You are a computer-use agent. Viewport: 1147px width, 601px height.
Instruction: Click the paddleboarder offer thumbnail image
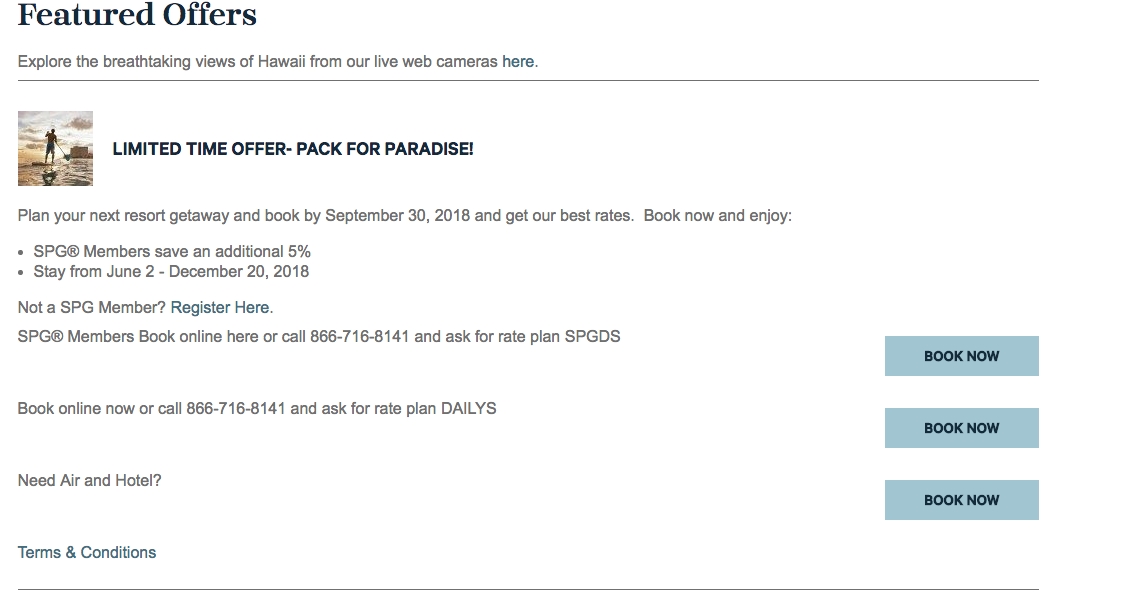(56, 148)
